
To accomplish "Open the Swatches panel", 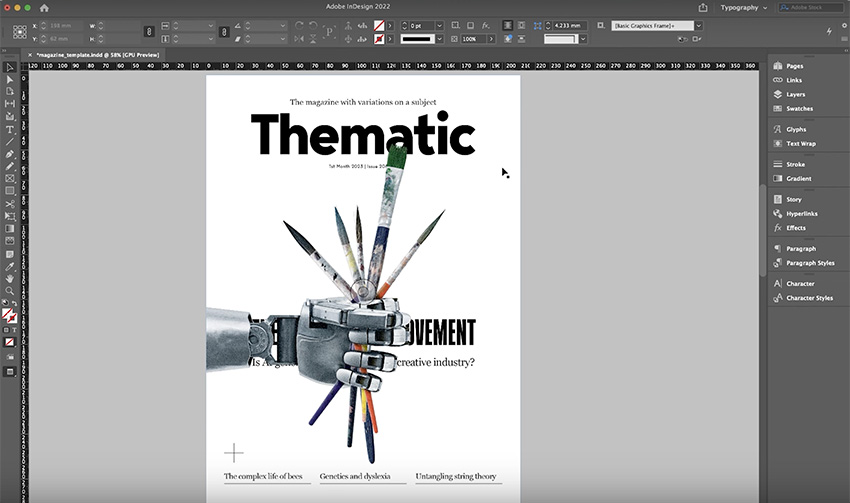I will pos(799,108).
